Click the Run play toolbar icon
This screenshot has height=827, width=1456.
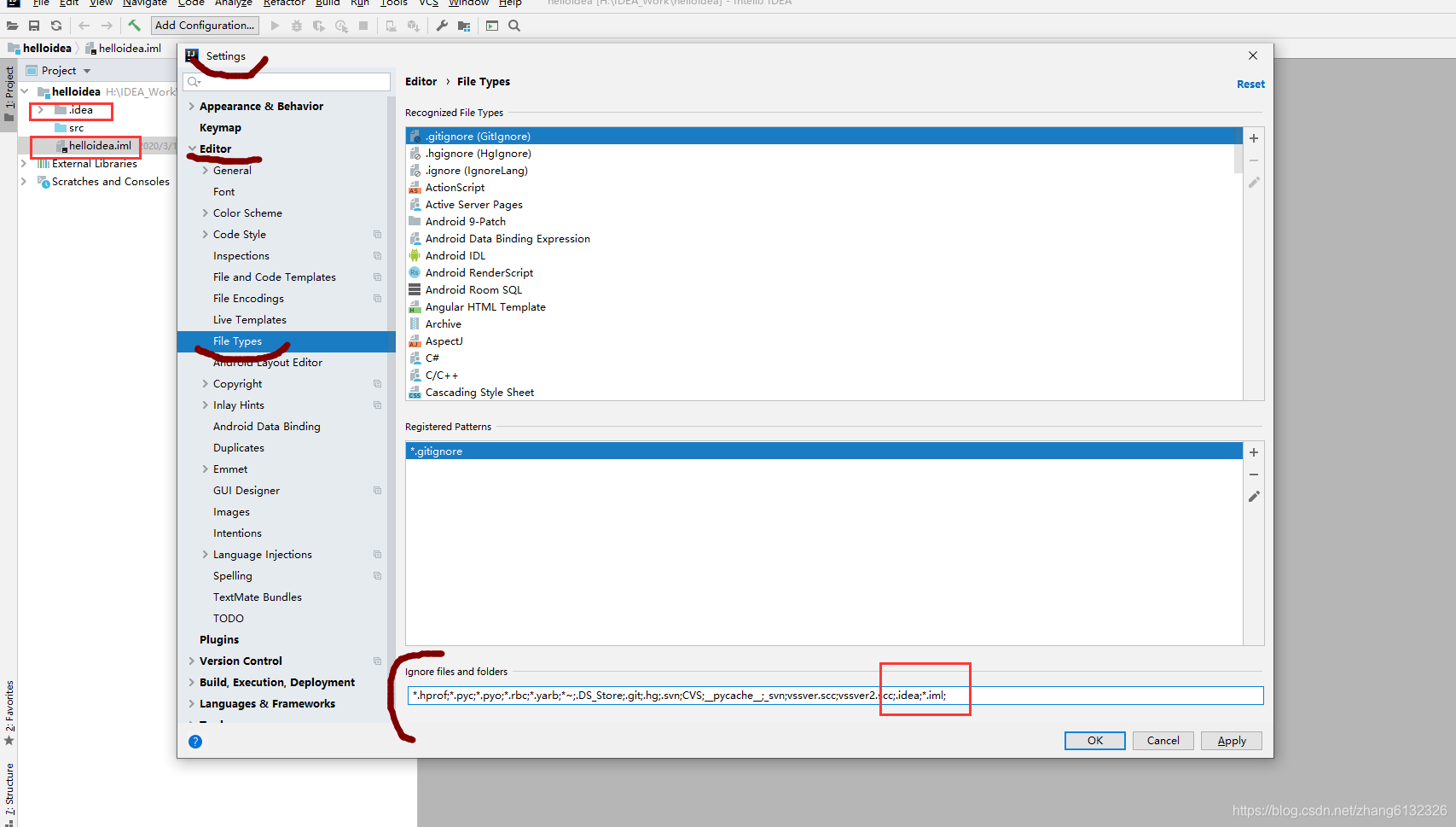(275, 26)
